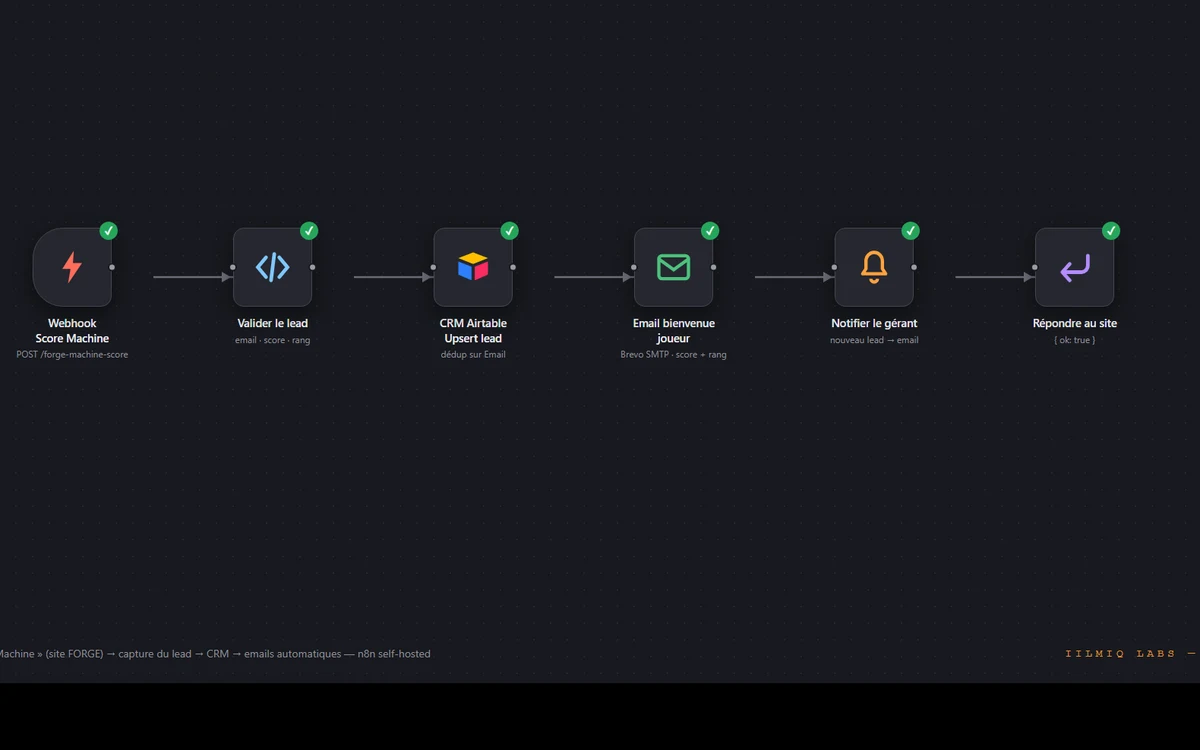Click the "Brevo SMTP · score + rang" subtitle

(x=674, y=354)
